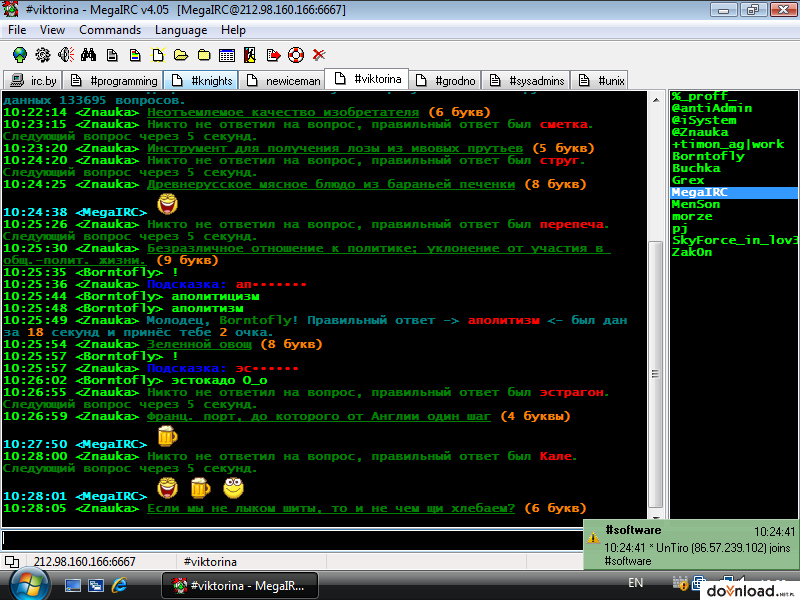Click the globe connect-to-server toolbar icon

click(x=20, y=55)
